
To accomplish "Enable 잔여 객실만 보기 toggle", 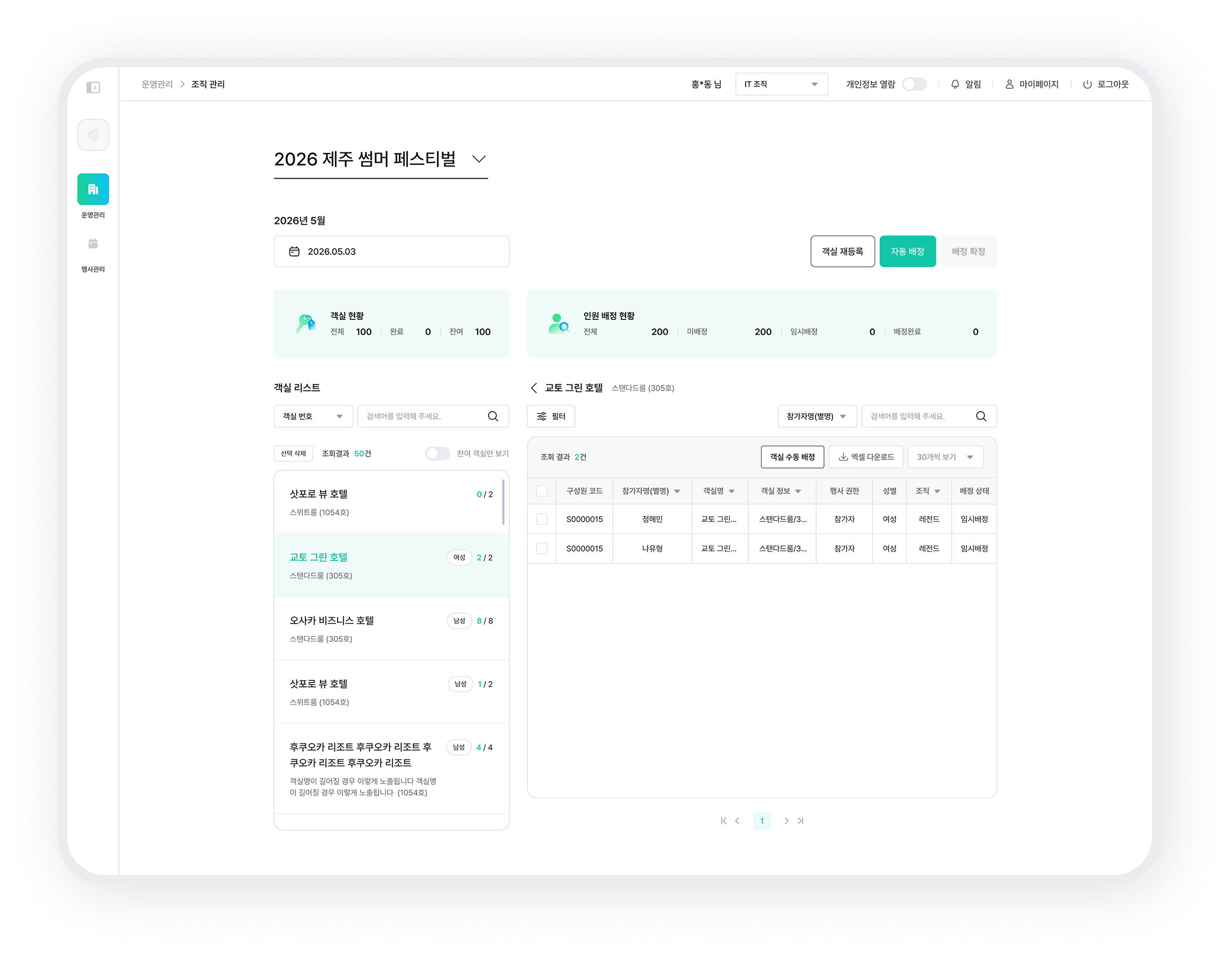I will click(438, 454).
